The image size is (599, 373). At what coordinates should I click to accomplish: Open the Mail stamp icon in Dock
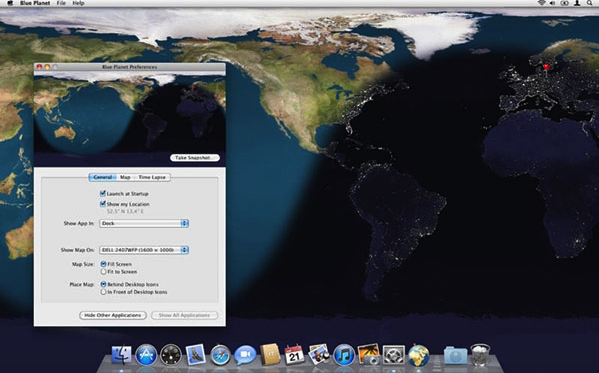pos(196,355)
